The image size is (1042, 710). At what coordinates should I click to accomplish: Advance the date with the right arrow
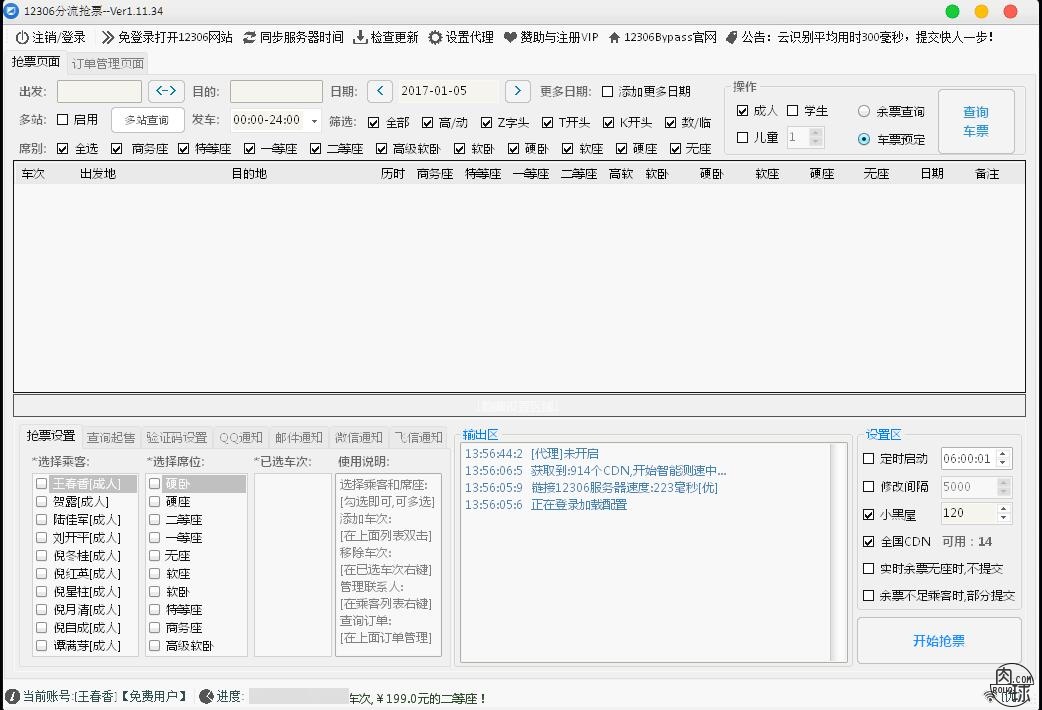tap(518, 90)
